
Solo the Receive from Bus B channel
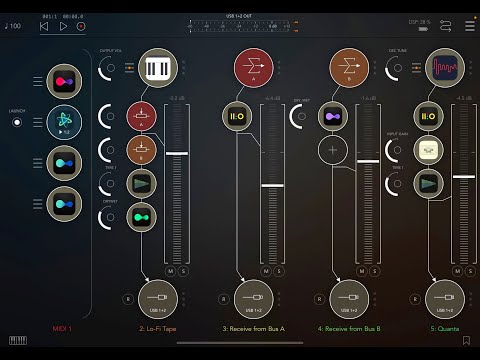coord(375,271)
